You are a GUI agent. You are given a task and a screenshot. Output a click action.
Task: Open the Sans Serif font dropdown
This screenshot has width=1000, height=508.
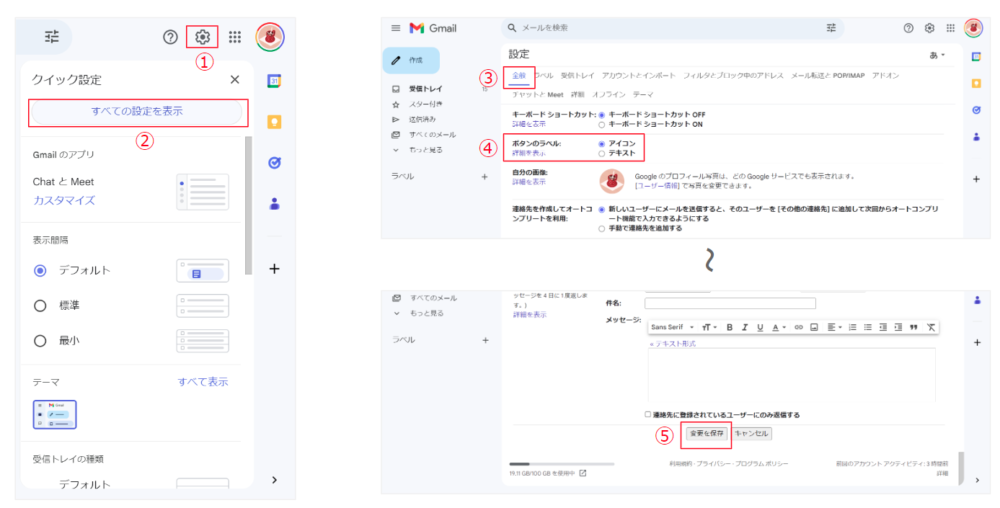pyautogui.click(x=673, y=327)
